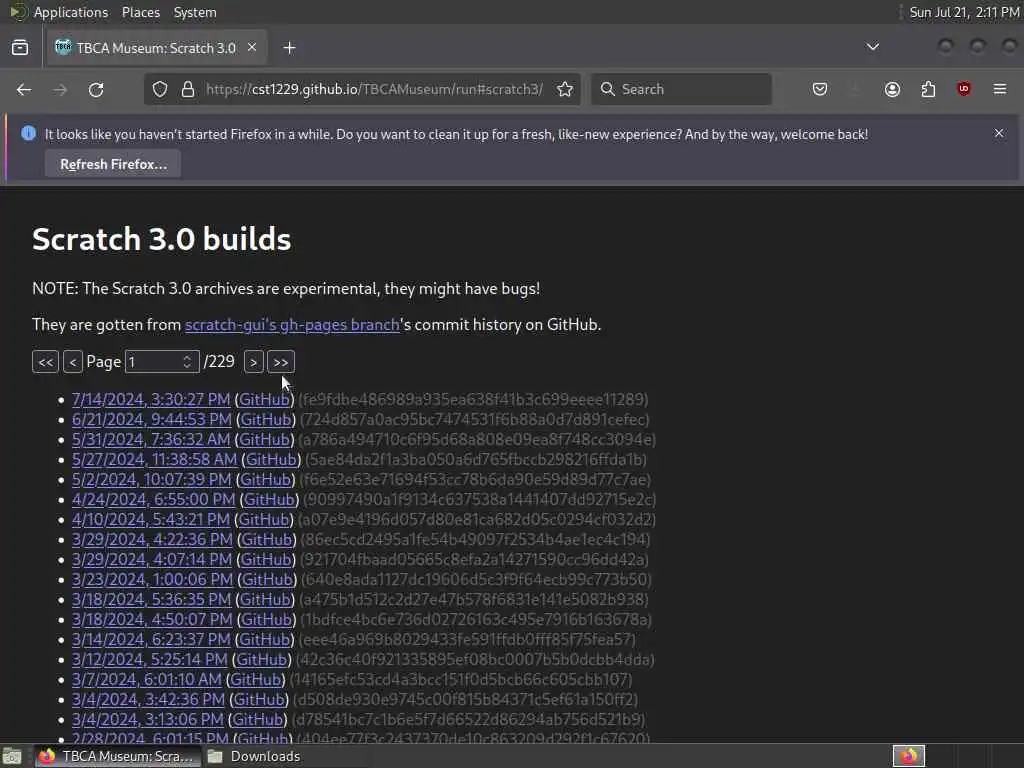Open the Extensions puzzle icon
The image size is (1024, 768).
point(928,89)
